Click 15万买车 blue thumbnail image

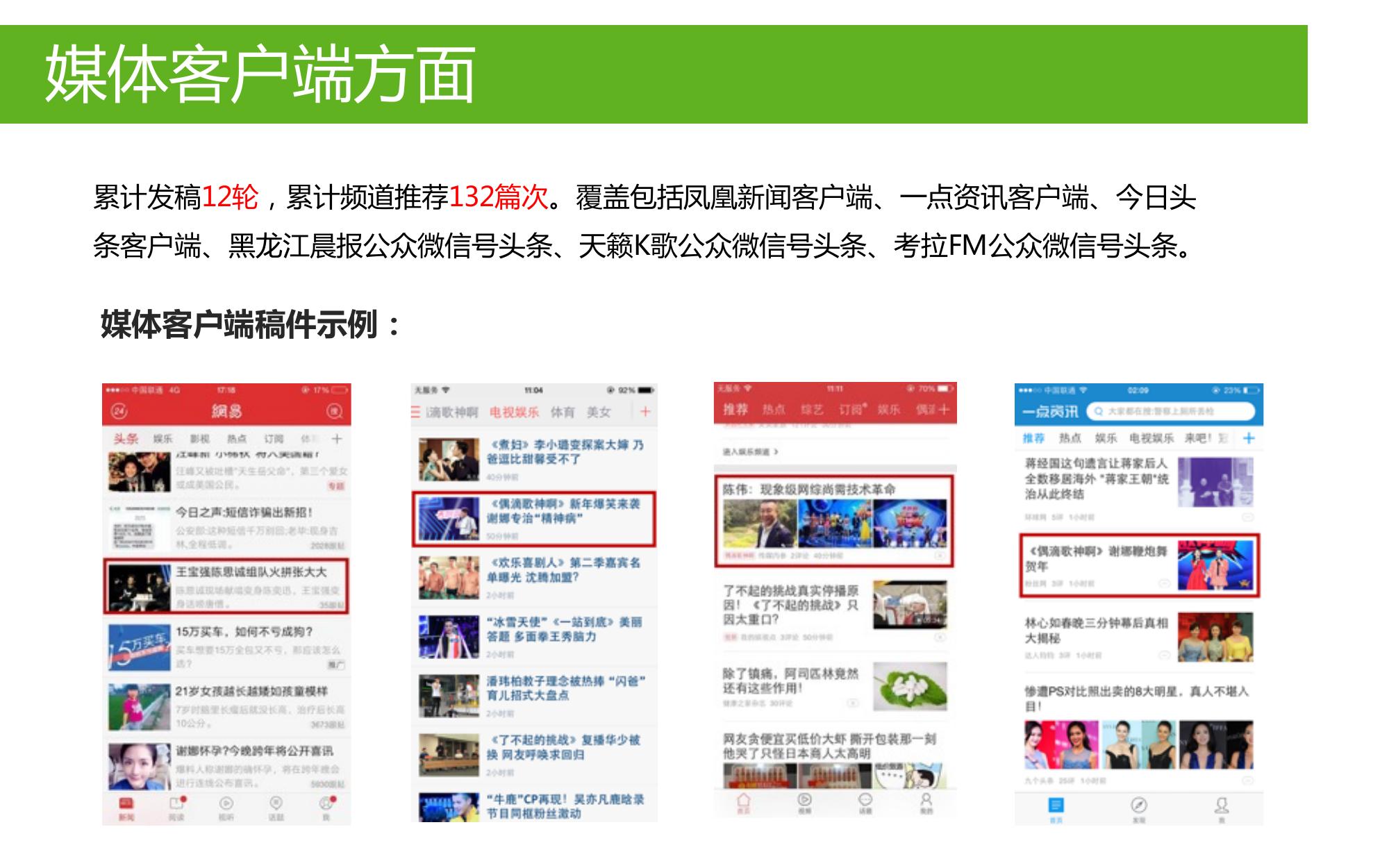pos(140,646)
